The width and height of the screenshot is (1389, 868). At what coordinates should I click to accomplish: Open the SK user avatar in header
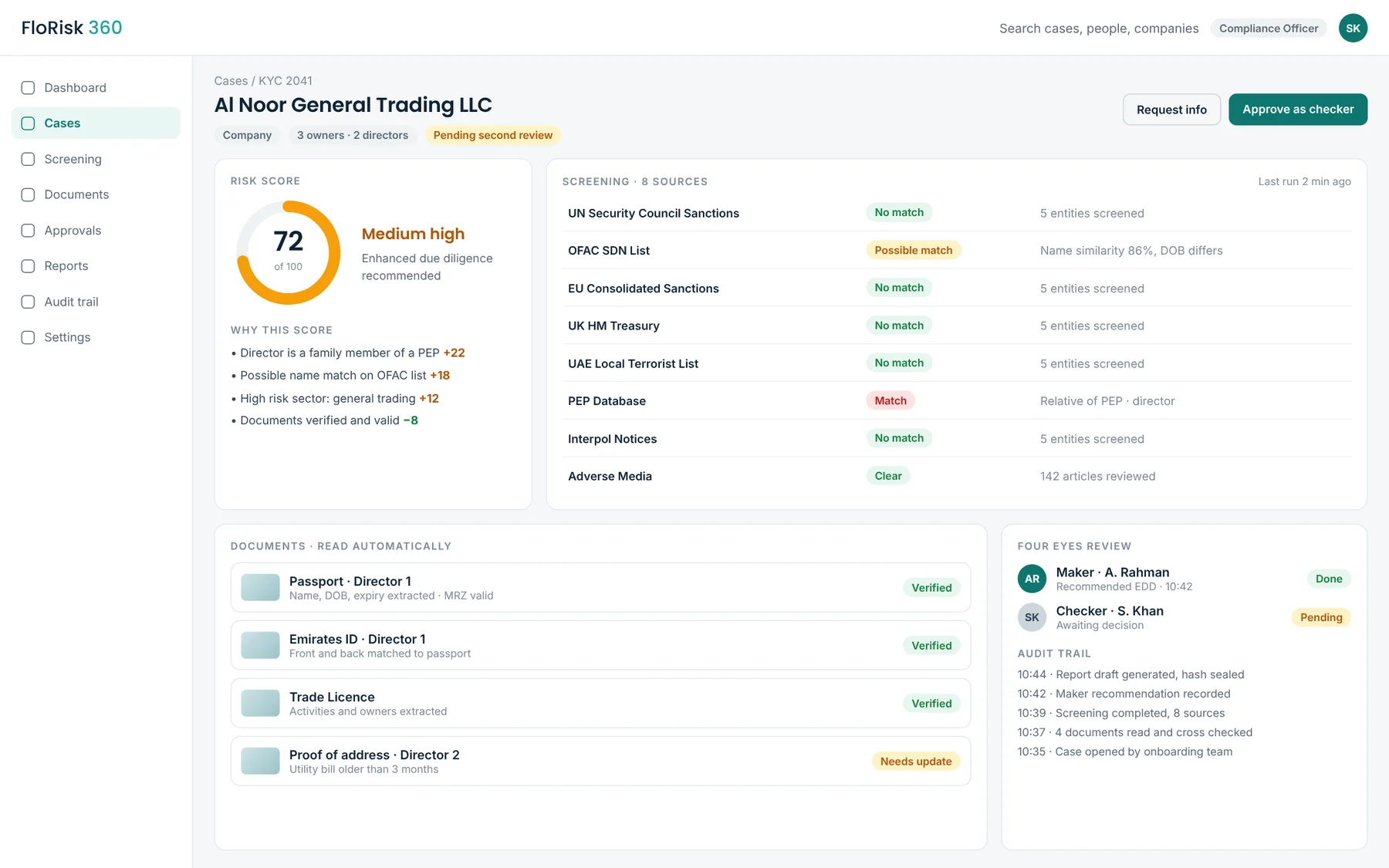[x=1353, y=28]
